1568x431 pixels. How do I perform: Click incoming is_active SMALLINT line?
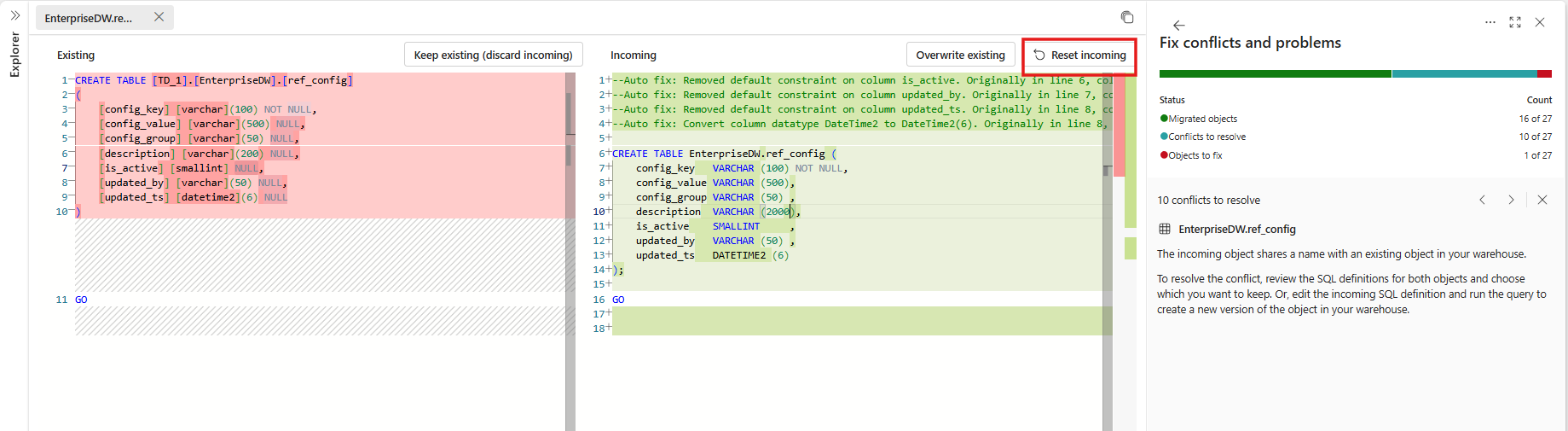tap(715, 226)
